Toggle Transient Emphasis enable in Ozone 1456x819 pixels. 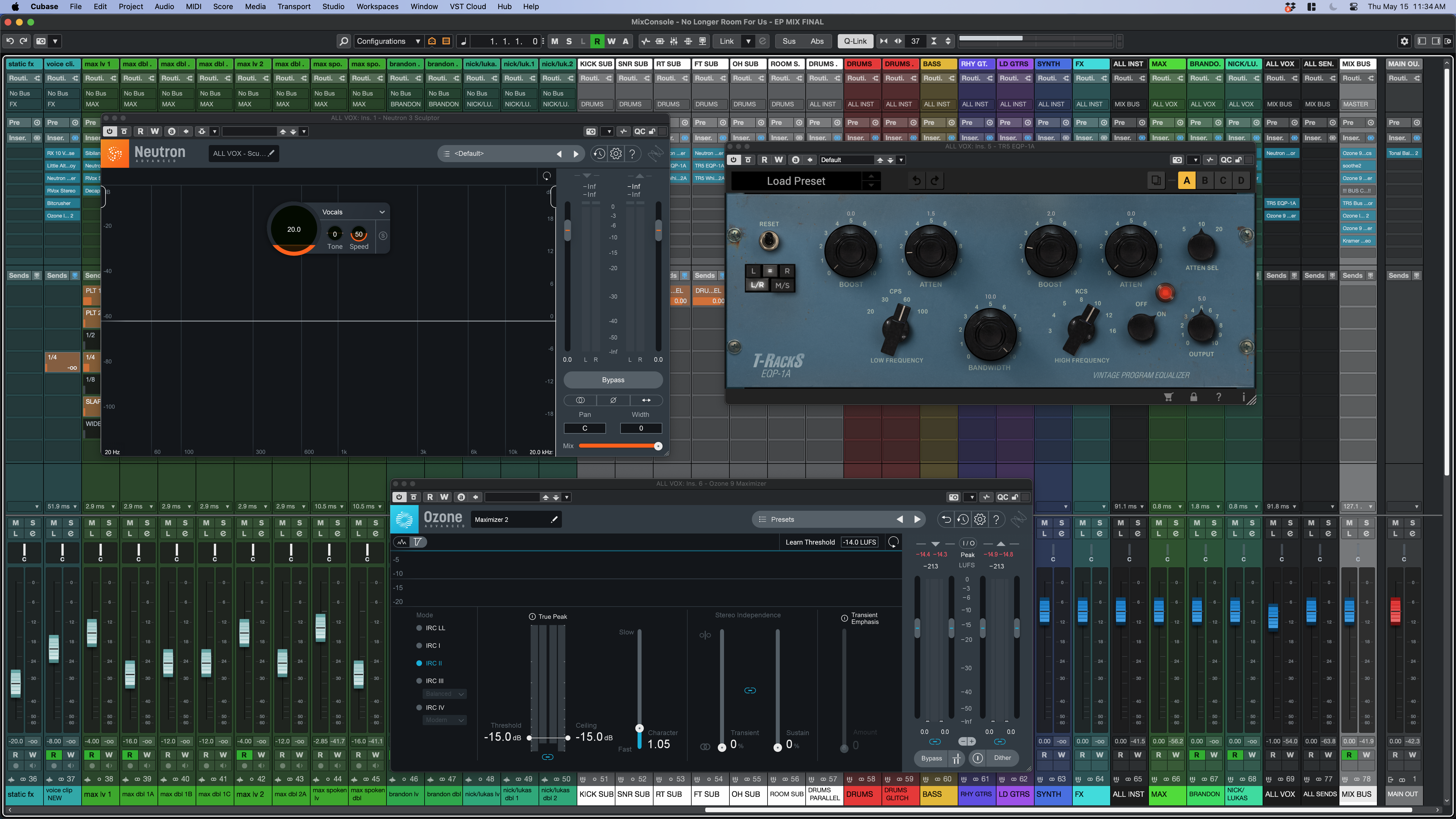pos(844,618)
